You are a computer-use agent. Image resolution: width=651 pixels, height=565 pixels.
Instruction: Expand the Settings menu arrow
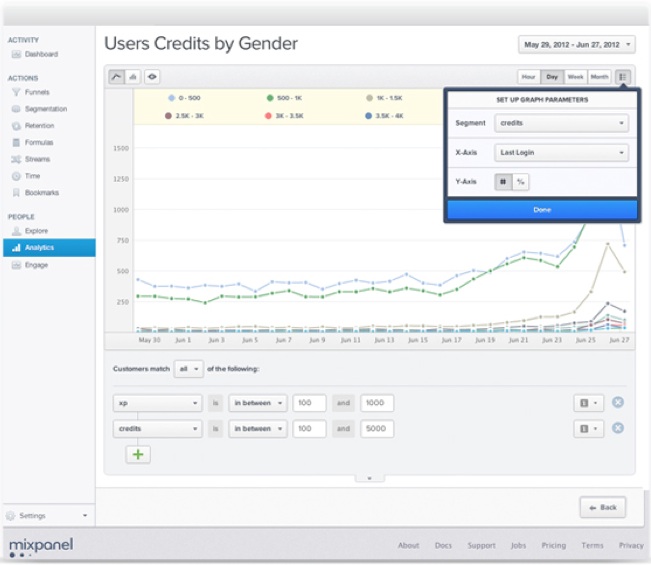[85, 516]
